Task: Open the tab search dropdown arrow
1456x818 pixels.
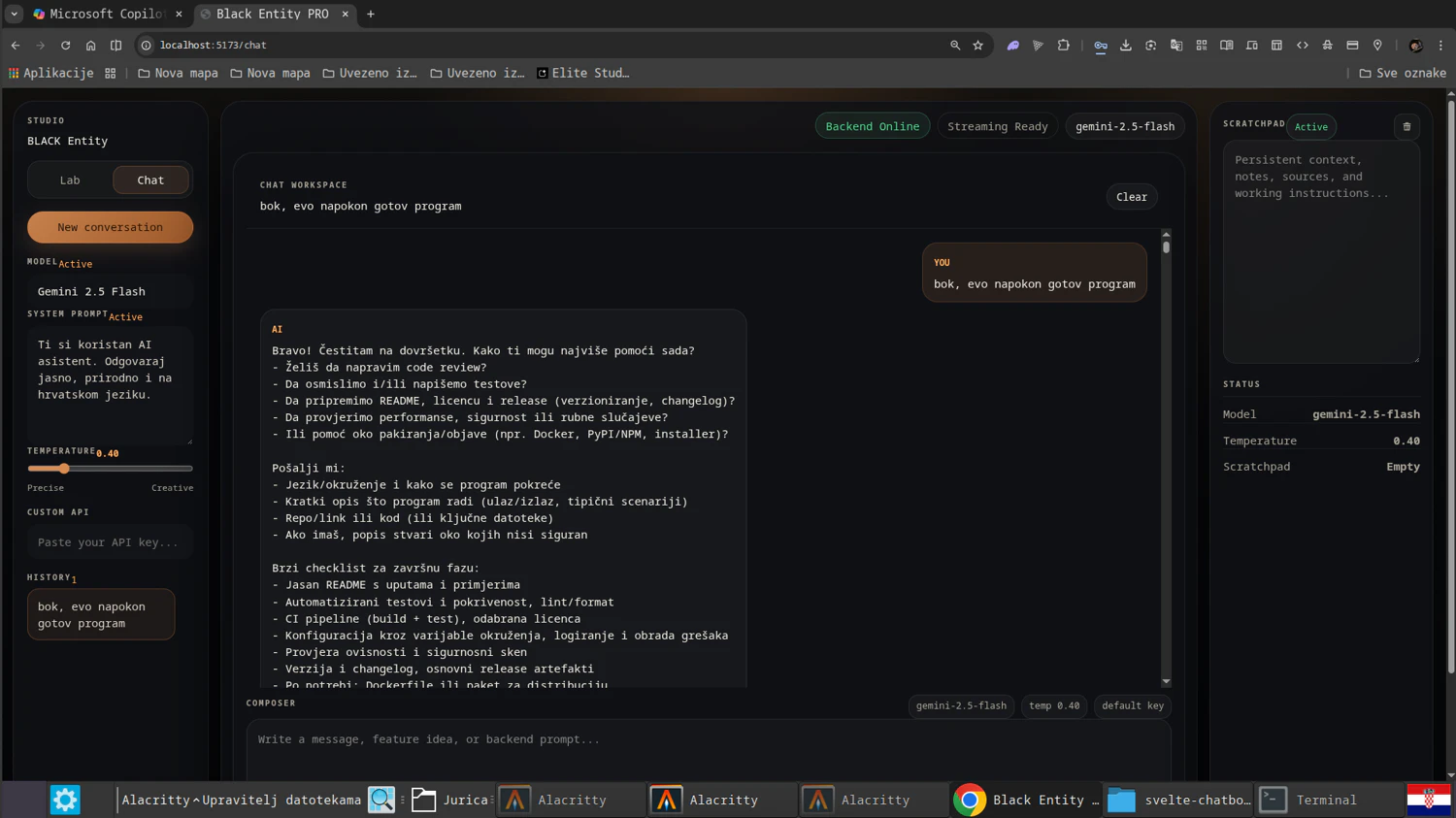Action: (x=14, y=15)
